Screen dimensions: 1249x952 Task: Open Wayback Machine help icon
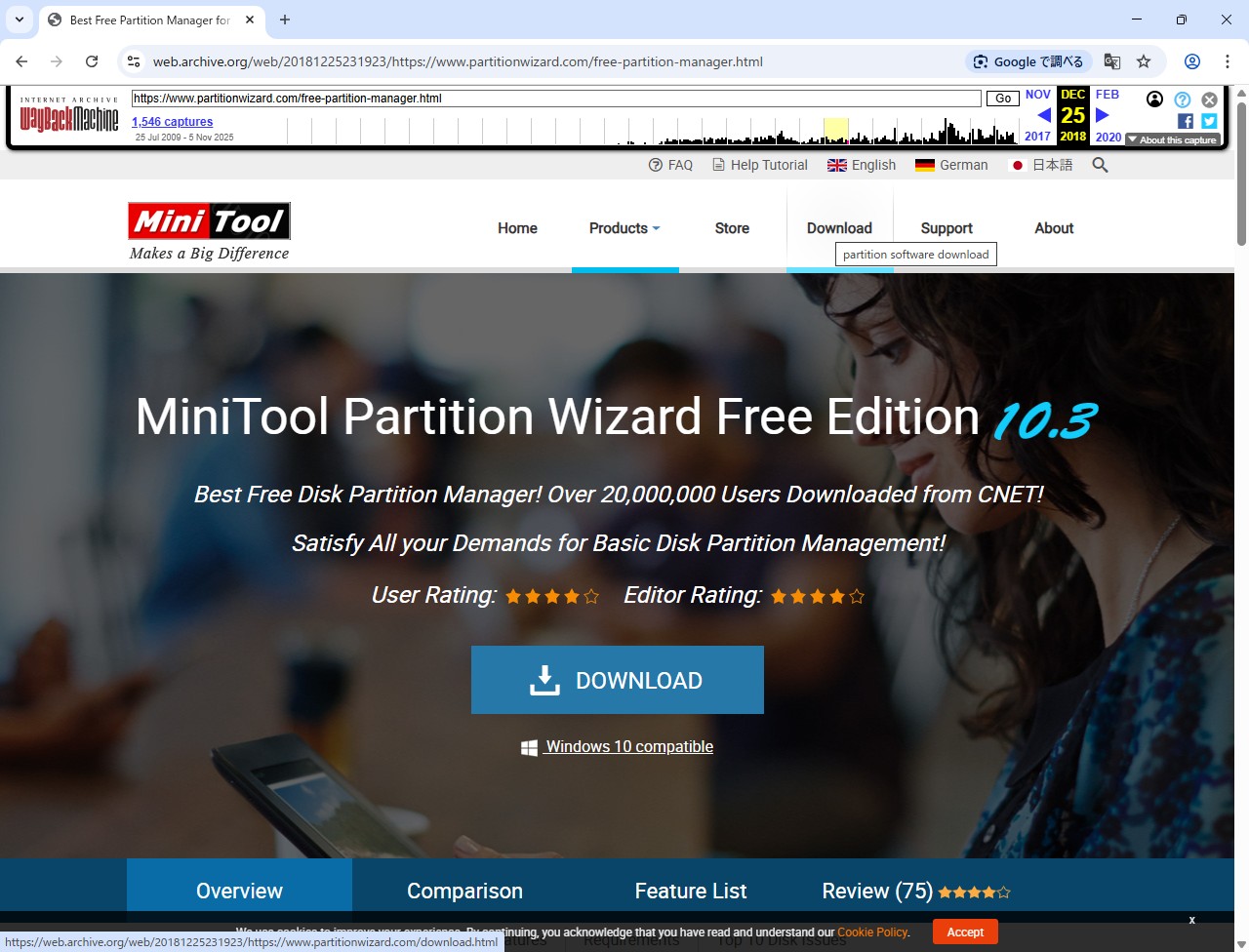coord(1182,99)
